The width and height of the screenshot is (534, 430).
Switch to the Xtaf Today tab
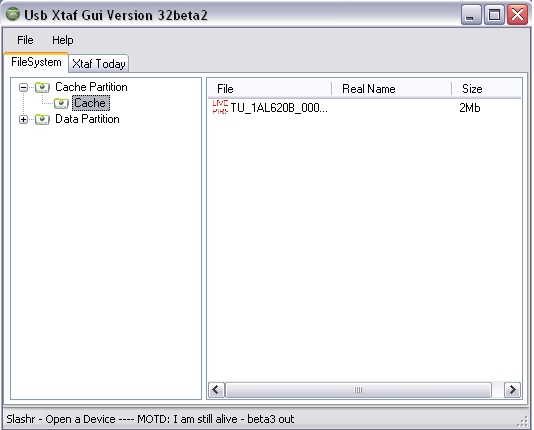click(99, 64)
